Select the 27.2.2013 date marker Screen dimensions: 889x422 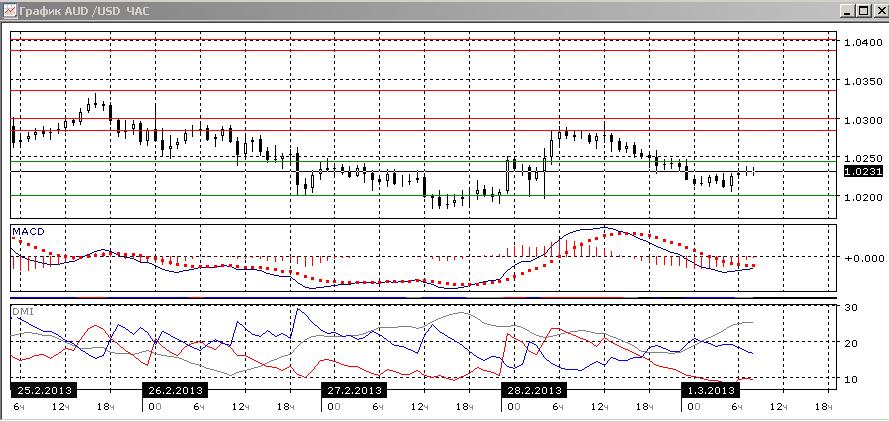[354, 391]
